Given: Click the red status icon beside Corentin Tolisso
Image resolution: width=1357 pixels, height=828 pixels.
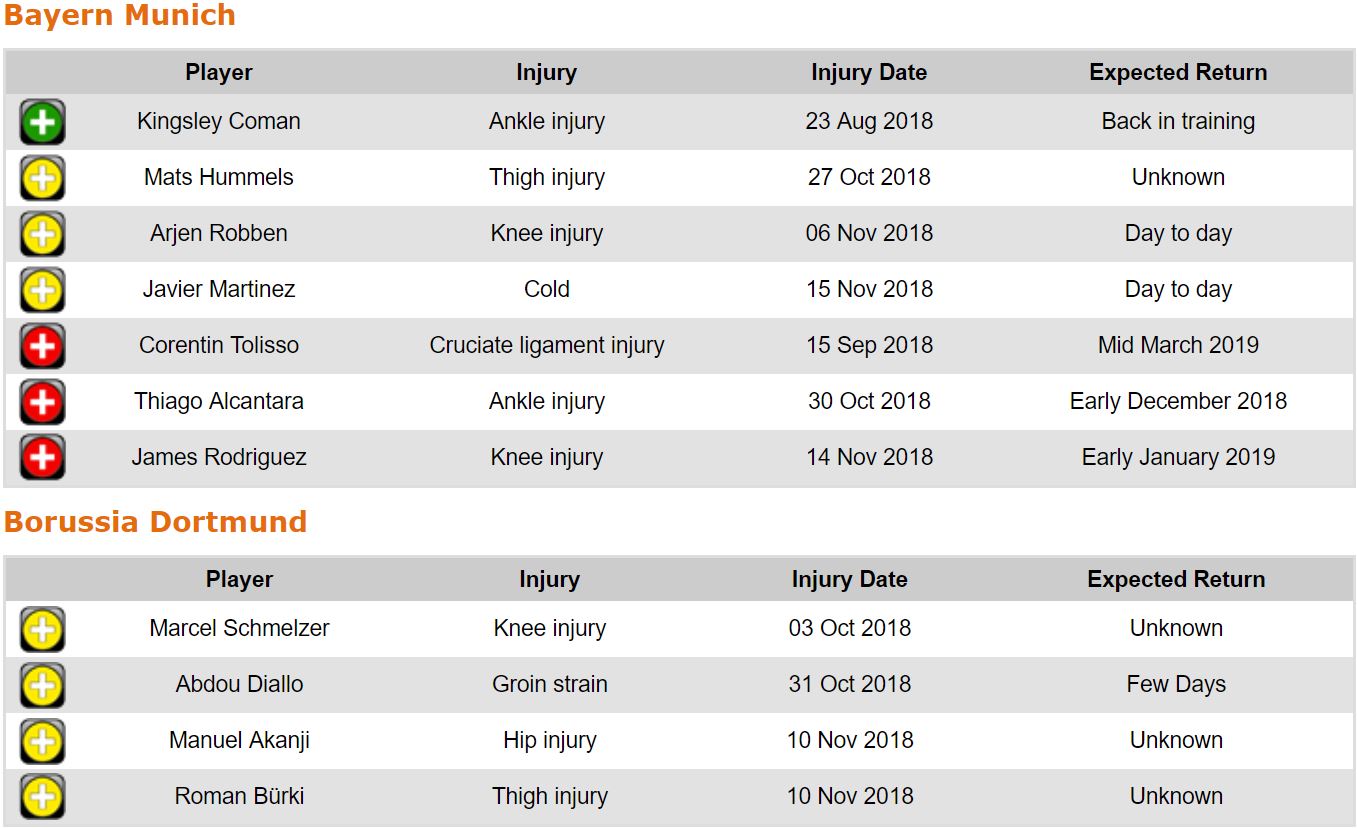Looking at the screenshot, I should coord(42,346).
